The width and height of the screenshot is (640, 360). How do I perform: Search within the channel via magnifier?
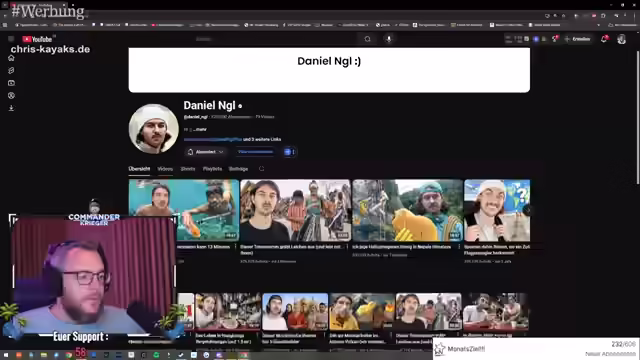coord(261,169)
